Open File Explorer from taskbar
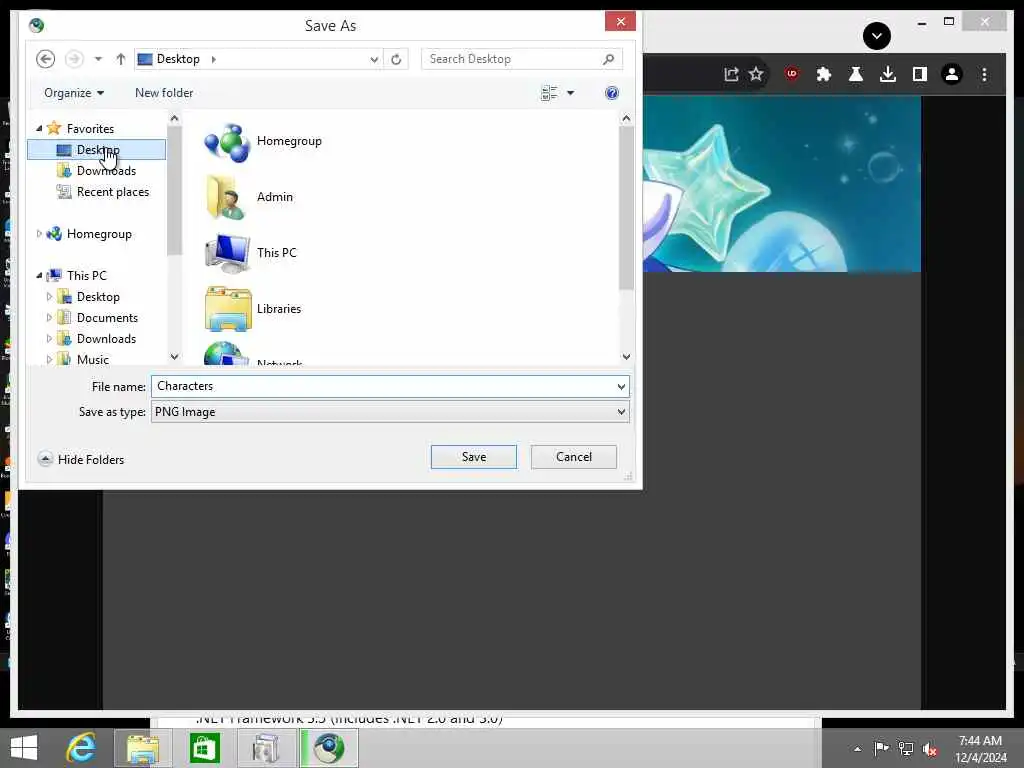 coord(143,748)
